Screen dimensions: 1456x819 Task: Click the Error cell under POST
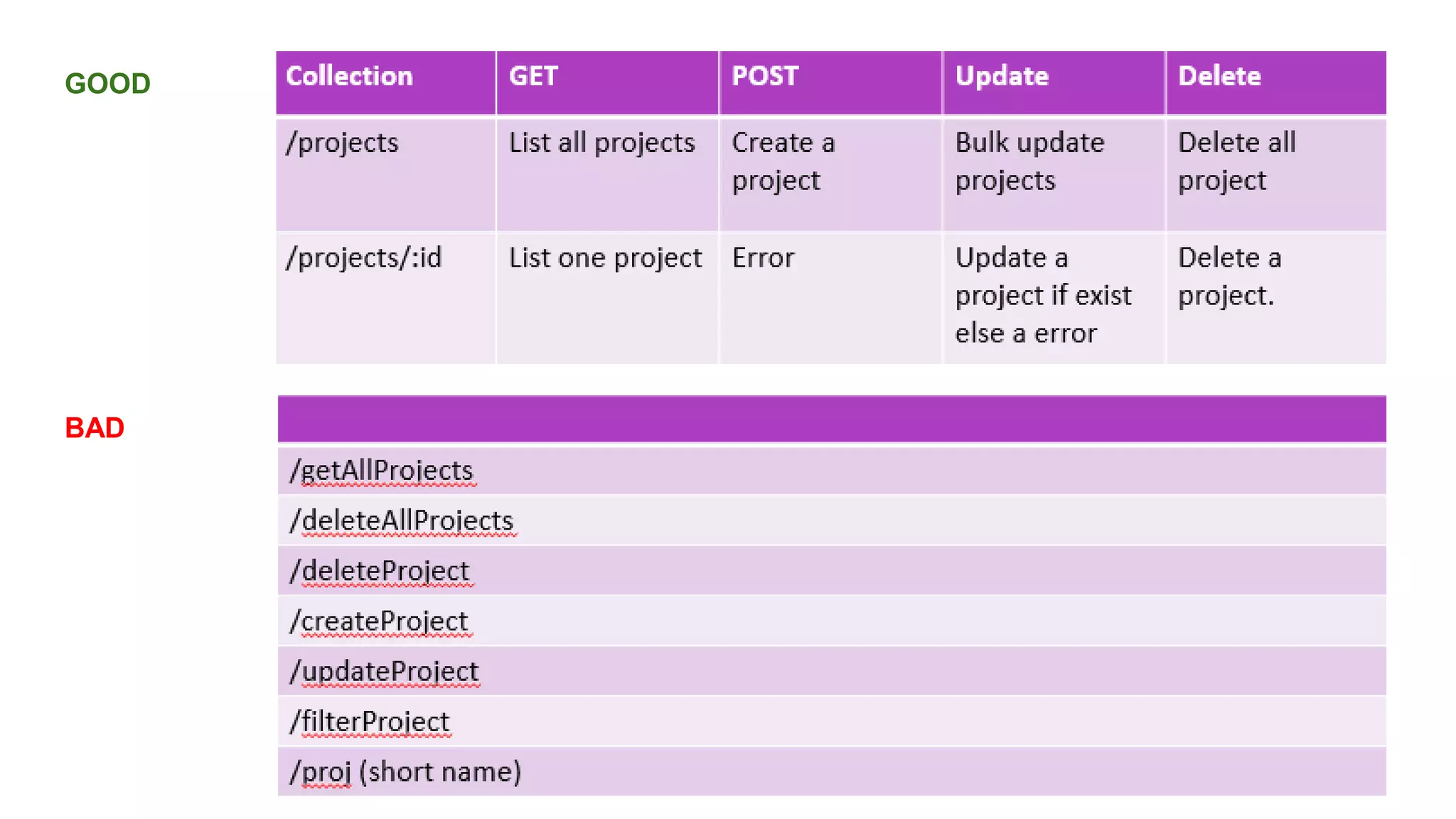[x=763, y=258]
